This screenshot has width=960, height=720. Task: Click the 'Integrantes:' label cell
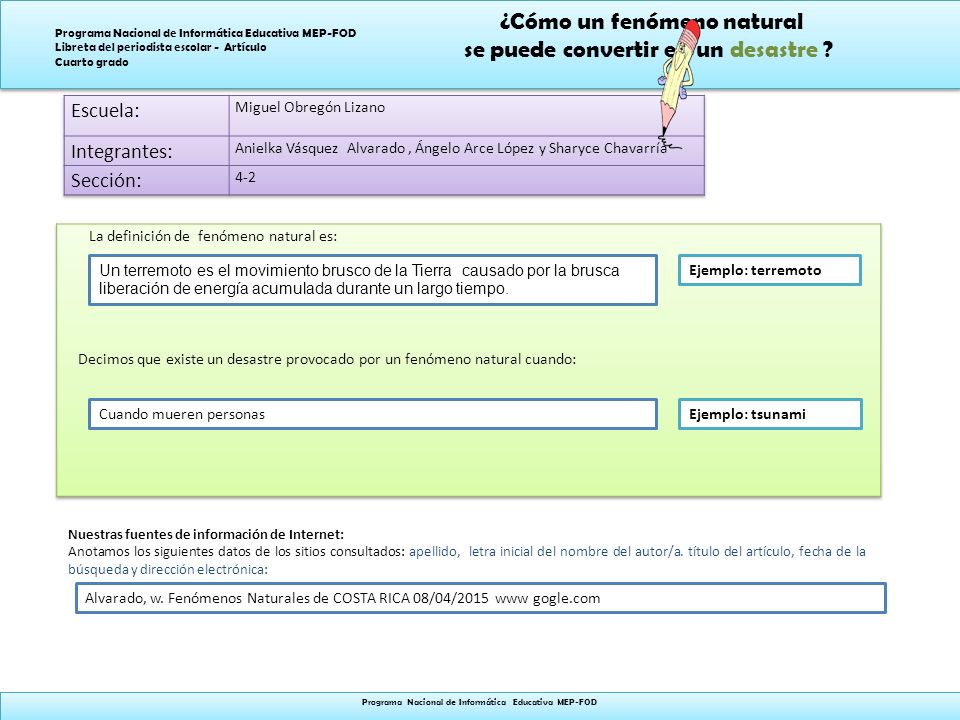pyautogui.click(x=146, y=151)
